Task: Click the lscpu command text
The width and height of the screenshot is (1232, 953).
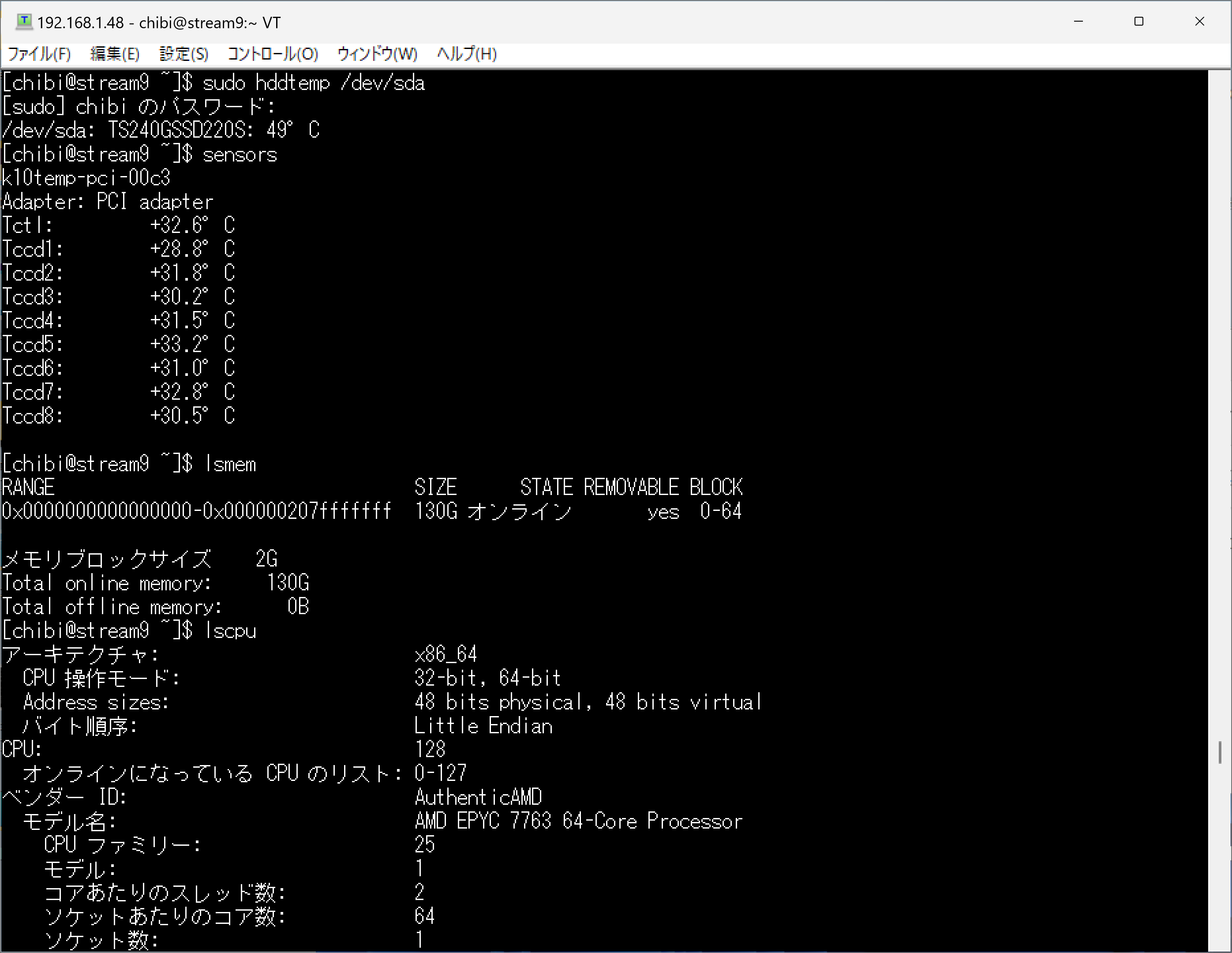Action: 231,631
